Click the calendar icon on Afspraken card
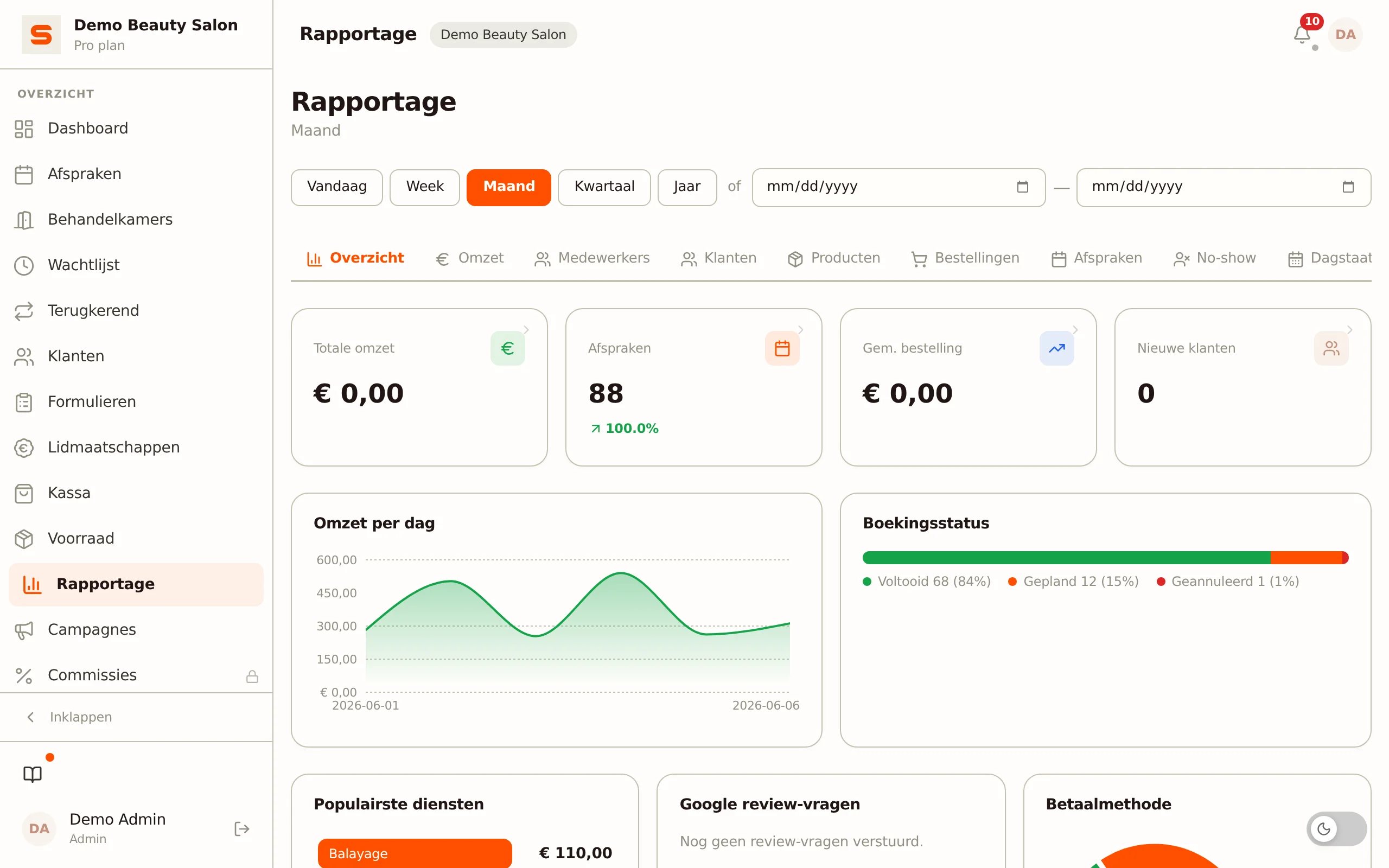The image size is (1389, 868). (782, 348)
